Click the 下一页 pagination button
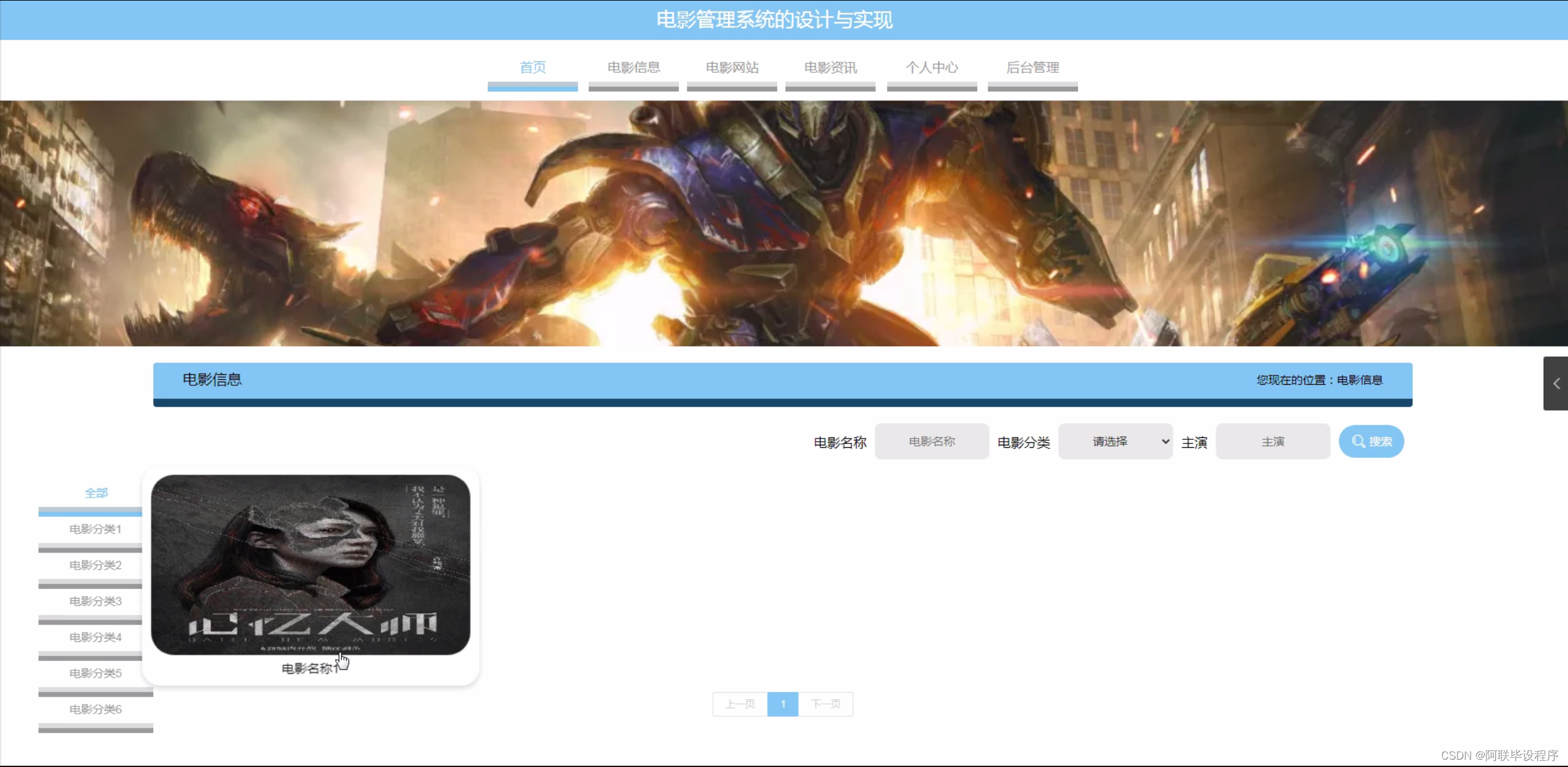 [x=825, y=704]
